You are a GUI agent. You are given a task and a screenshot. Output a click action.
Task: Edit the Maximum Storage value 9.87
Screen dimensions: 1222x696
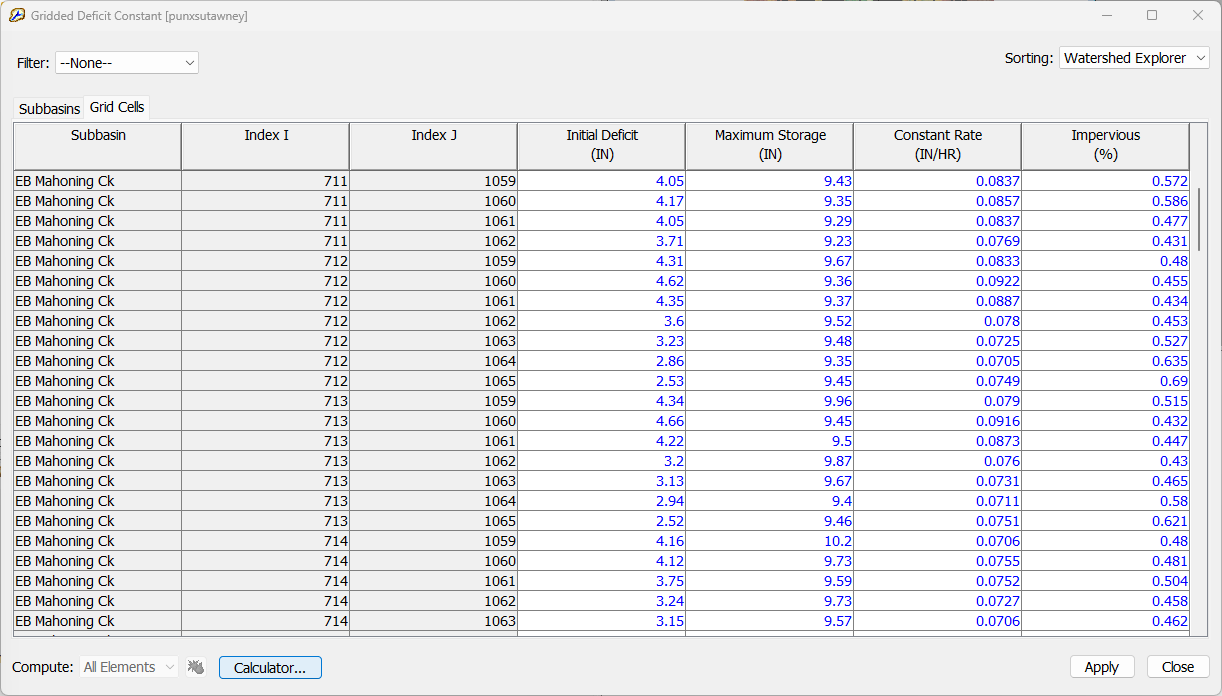770,461
